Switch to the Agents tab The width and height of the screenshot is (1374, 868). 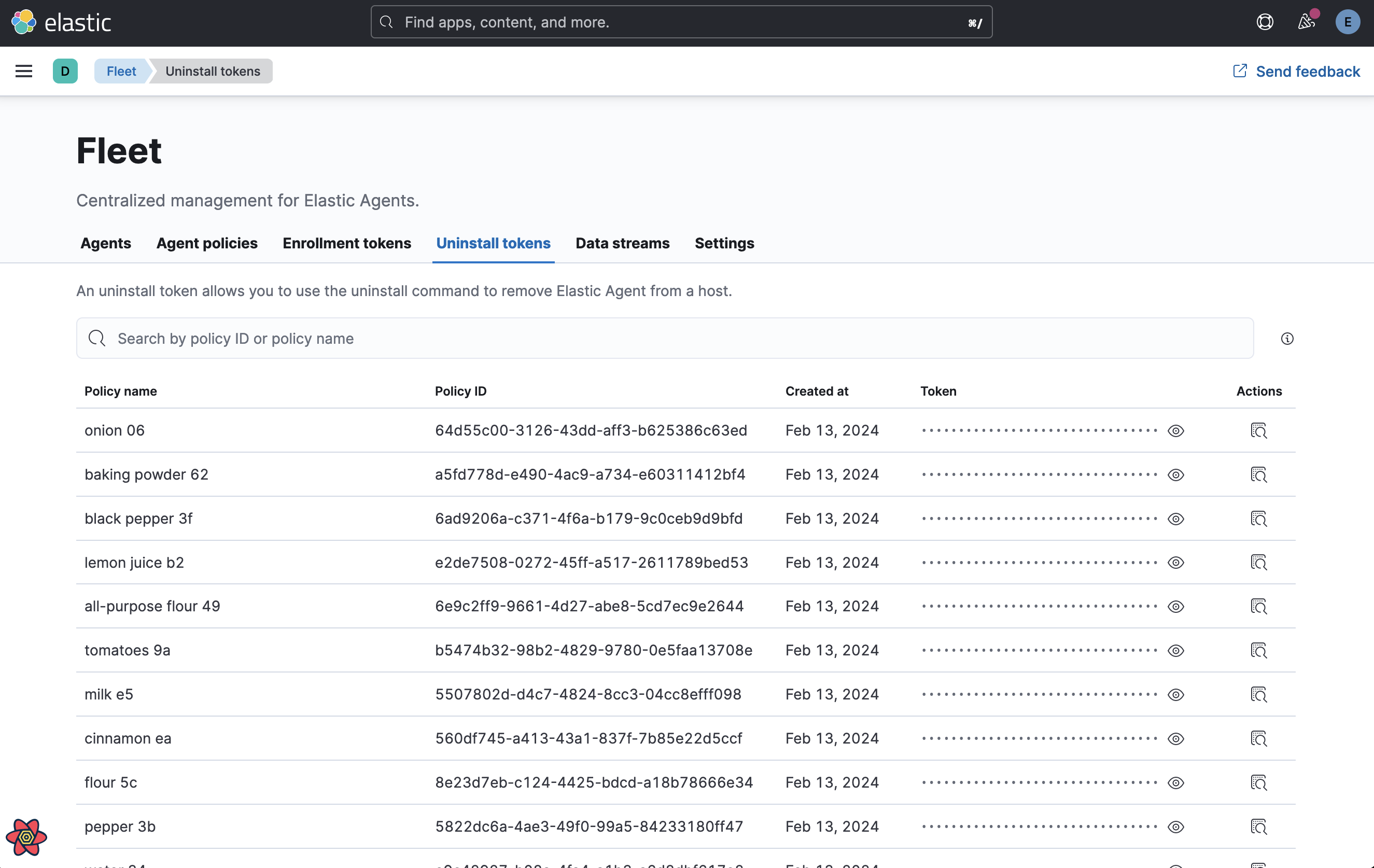coord(106,243)
